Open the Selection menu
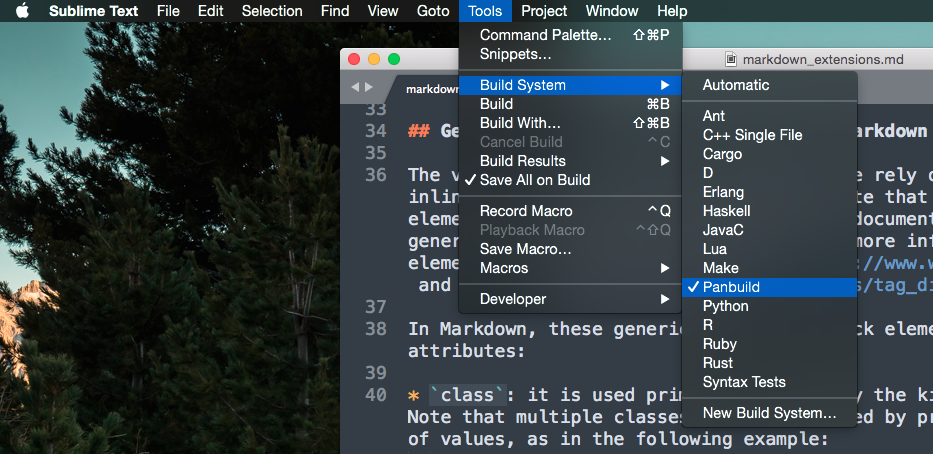The width and height of the screenshot is (933, 454). [272, 11]
